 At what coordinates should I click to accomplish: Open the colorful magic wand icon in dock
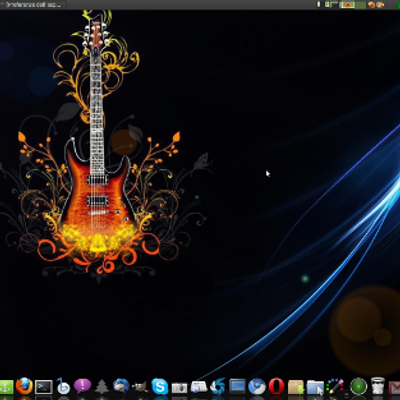tap(334, 386)
